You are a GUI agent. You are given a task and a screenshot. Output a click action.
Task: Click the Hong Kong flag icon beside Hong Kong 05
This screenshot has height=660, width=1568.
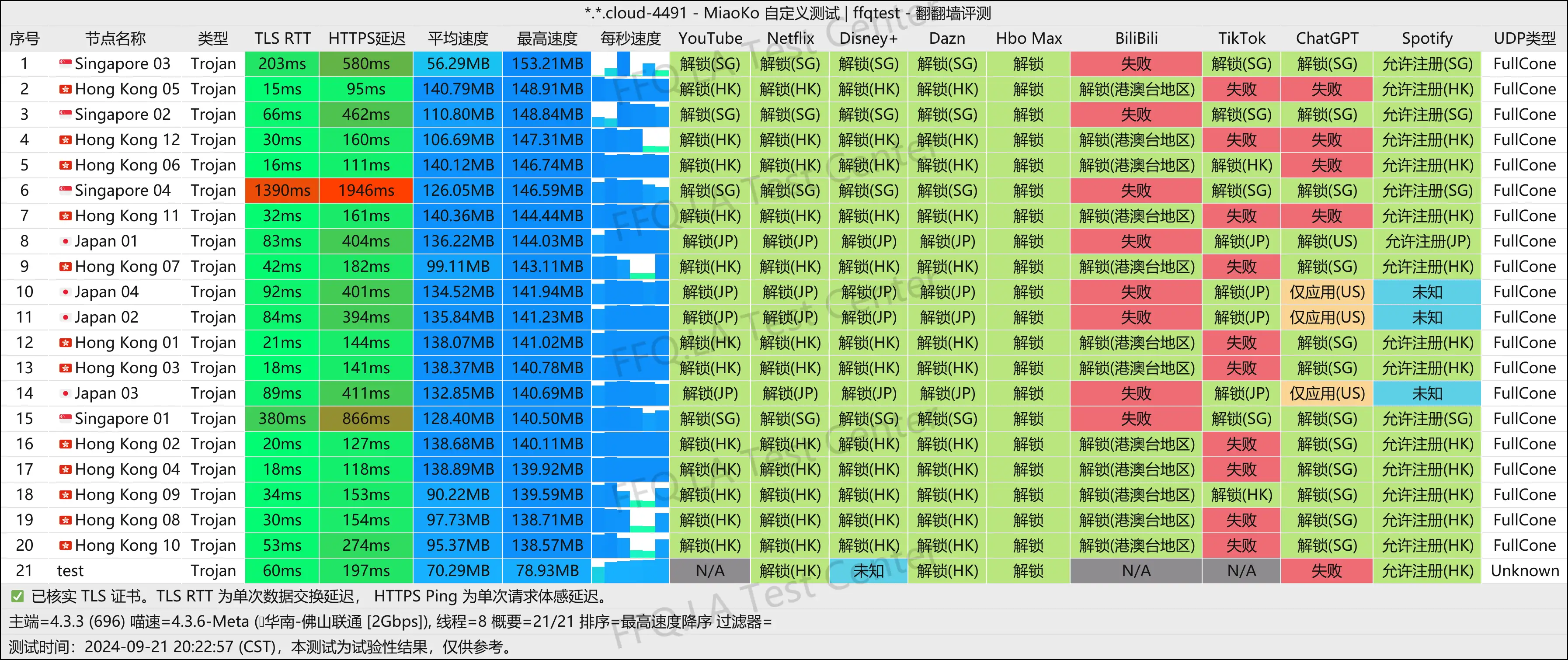(65, 89)
